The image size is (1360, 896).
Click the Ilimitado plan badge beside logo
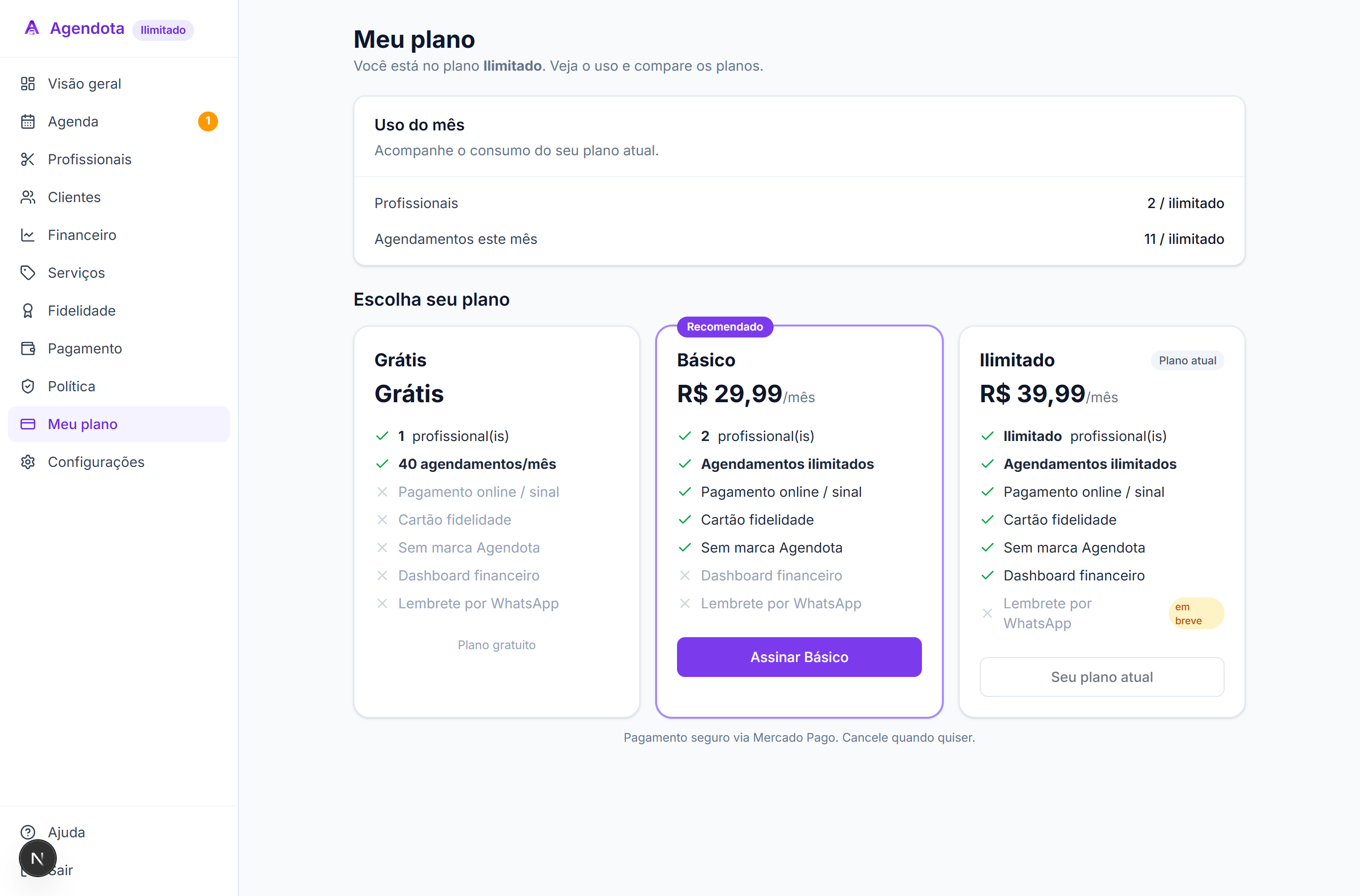coord(163,30)
